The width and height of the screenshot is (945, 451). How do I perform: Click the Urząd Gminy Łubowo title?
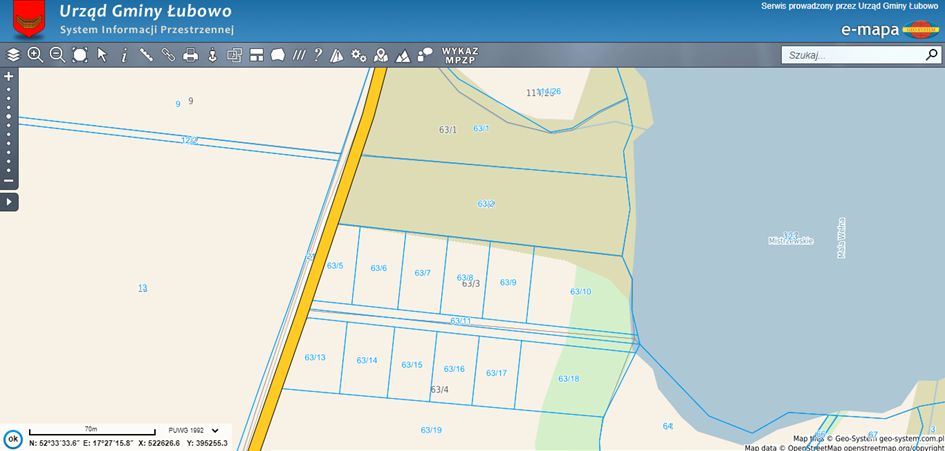pos(145,11)
